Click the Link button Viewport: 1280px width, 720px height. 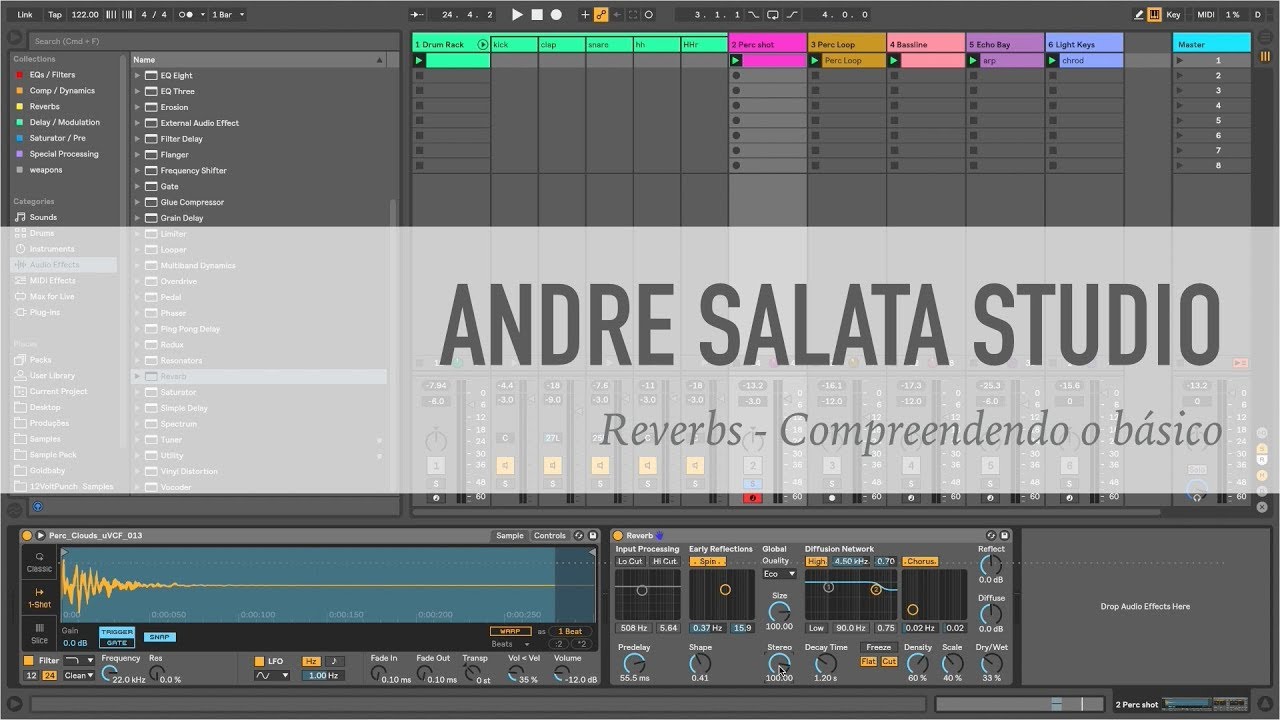(x=25, y=15)
